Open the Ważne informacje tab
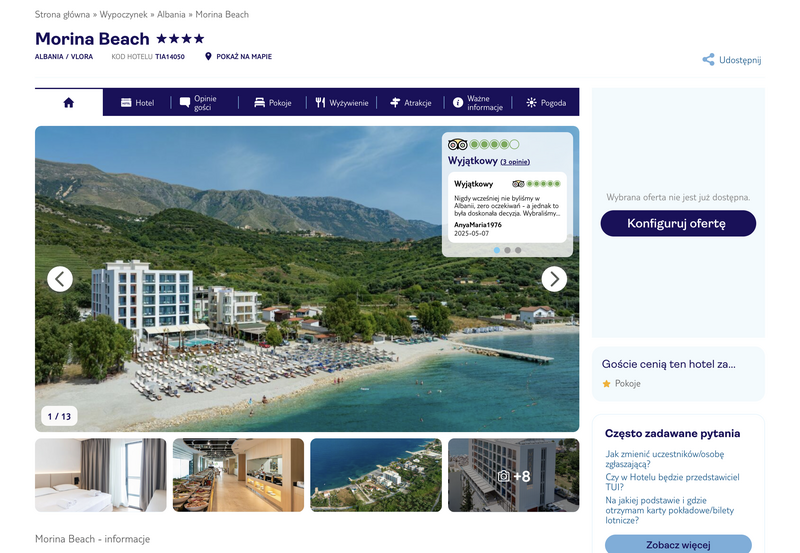Image resolution: width=800 pixels, height=553 pixels. [478, 103]
